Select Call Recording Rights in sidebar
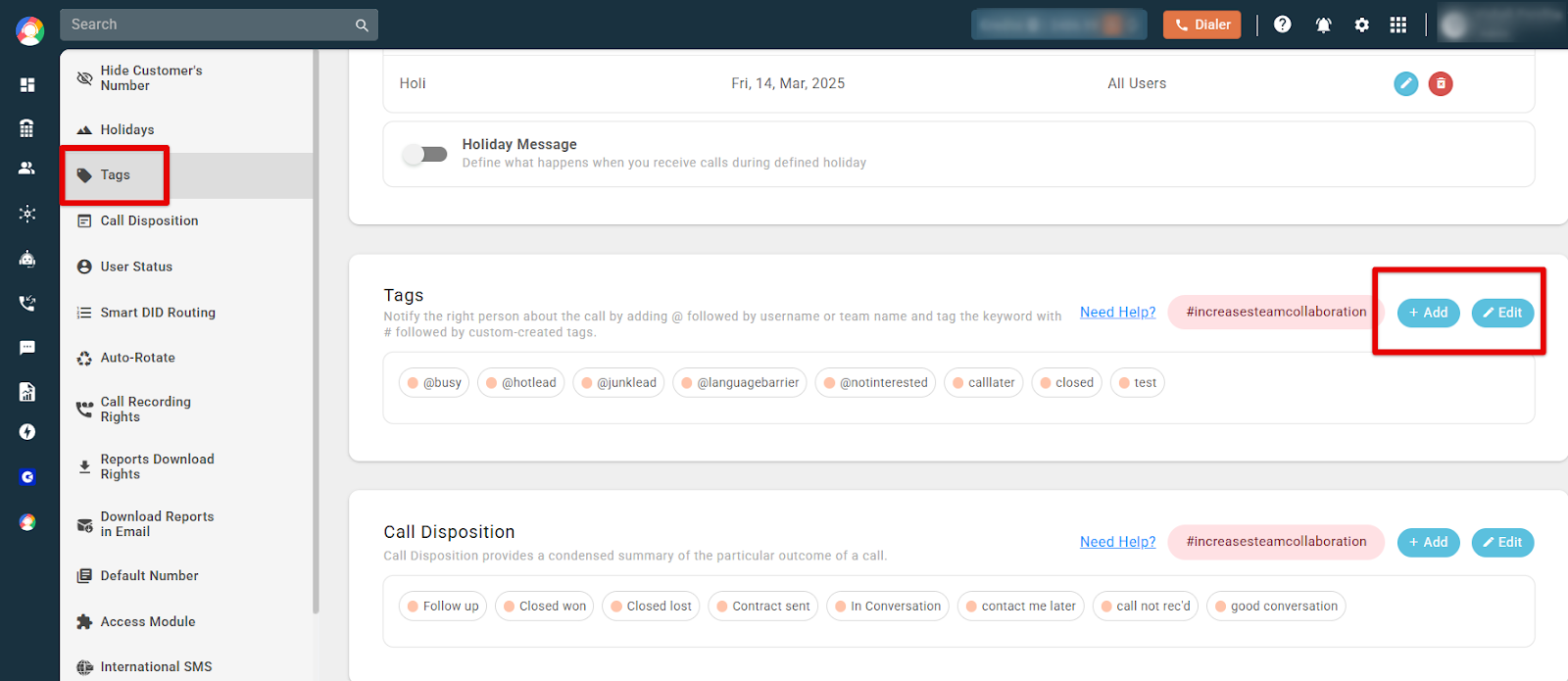1568x681 pixels. [x=186, y=410]
